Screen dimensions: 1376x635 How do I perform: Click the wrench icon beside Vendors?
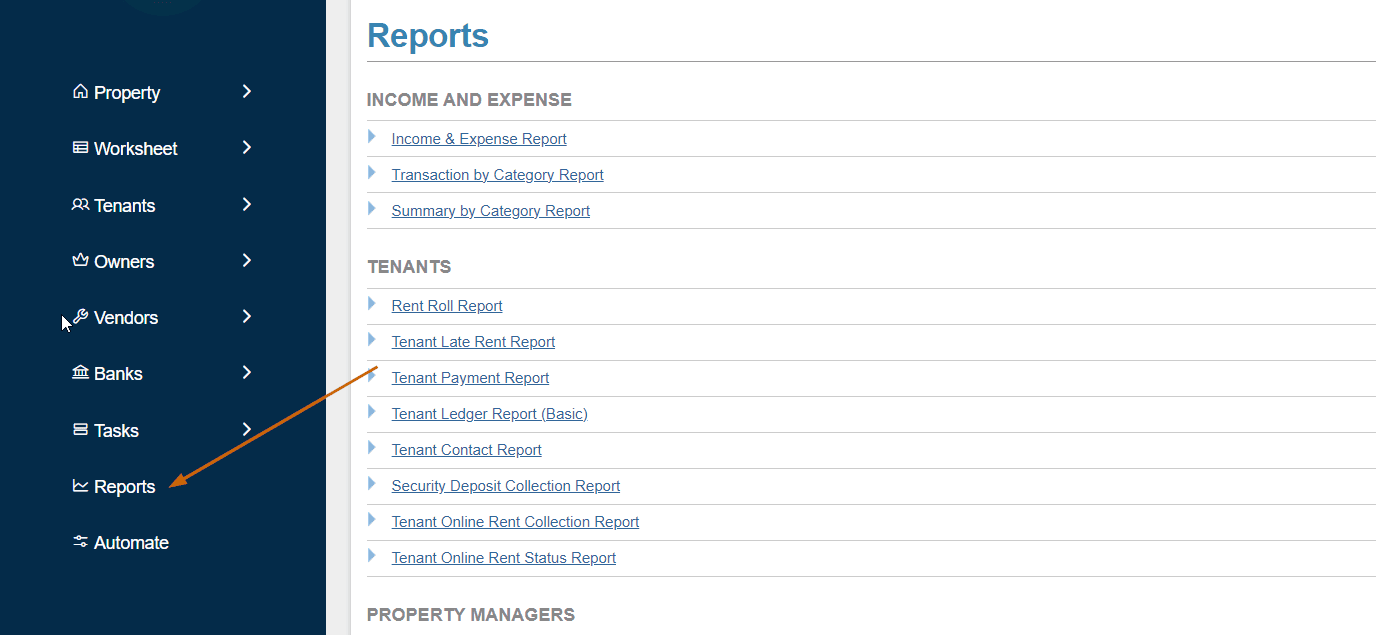(81, 317)
